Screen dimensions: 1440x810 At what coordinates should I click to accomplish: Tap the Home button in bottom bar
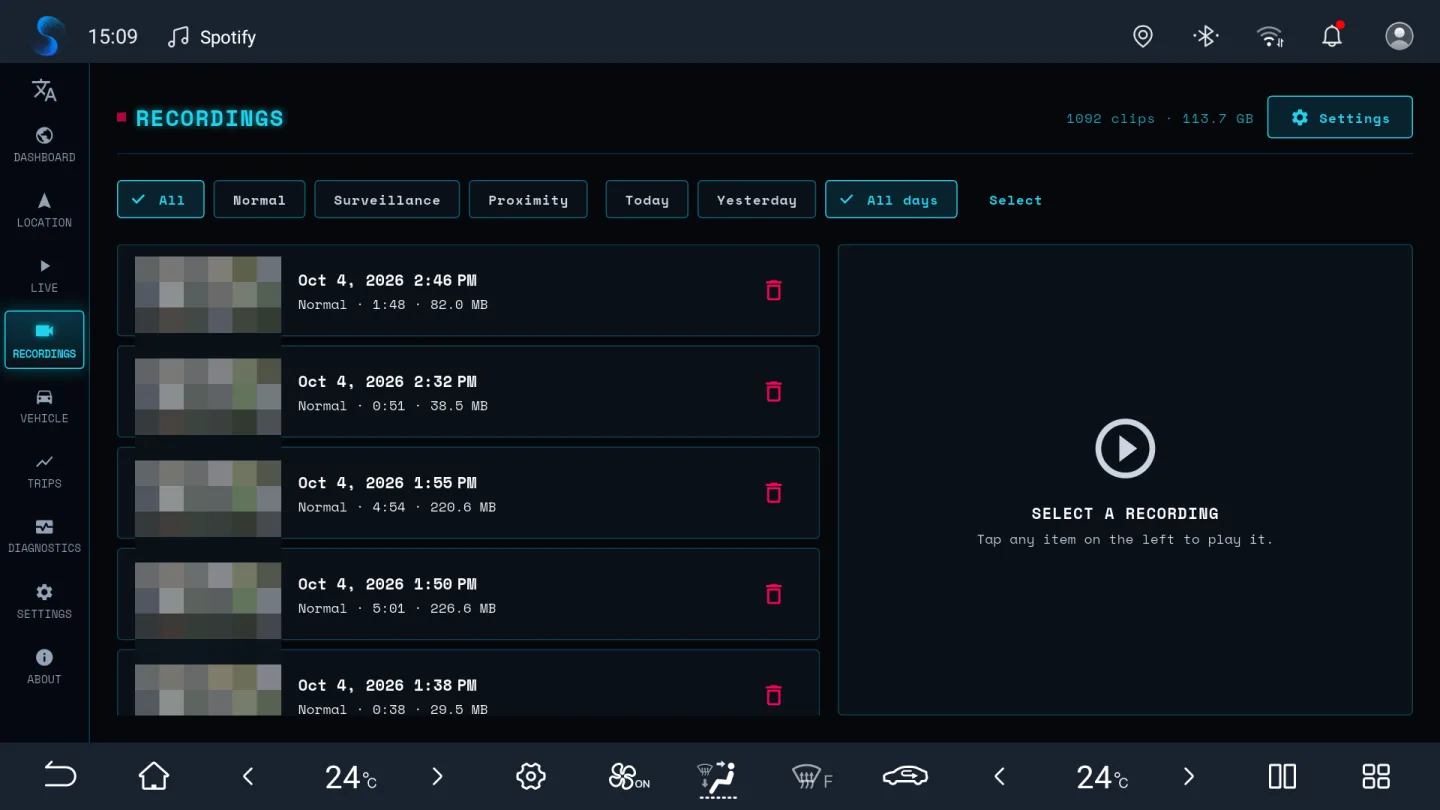tap(154, 776)
